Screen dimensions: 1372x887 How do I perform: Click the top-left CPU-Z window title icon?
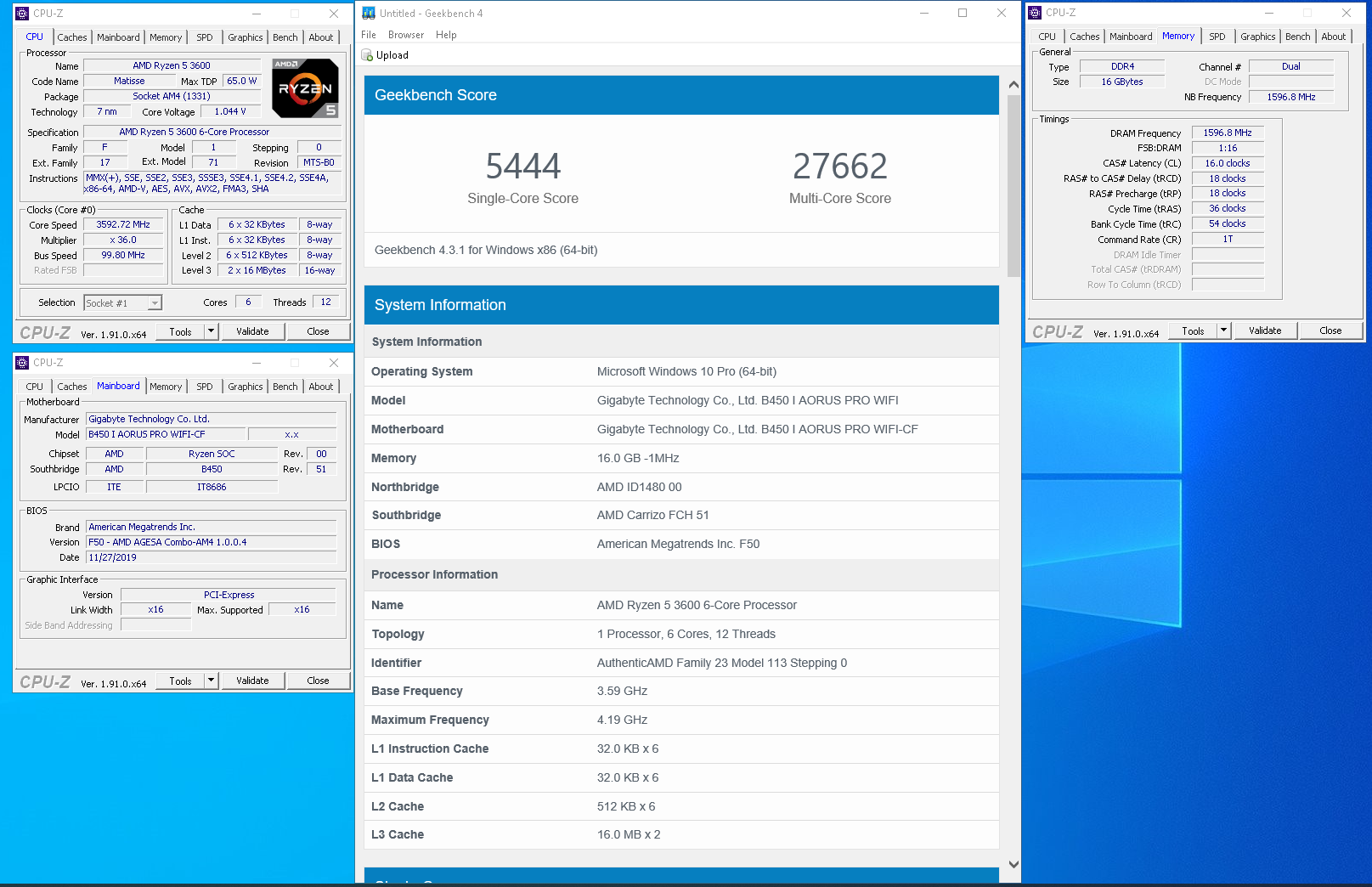22,14
